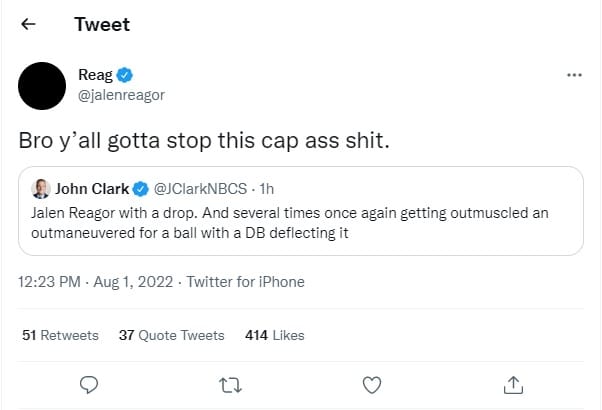This screenshot has width=602, height=410.
Task: Click the Tweet page header title
Action: tap(102, 24)
